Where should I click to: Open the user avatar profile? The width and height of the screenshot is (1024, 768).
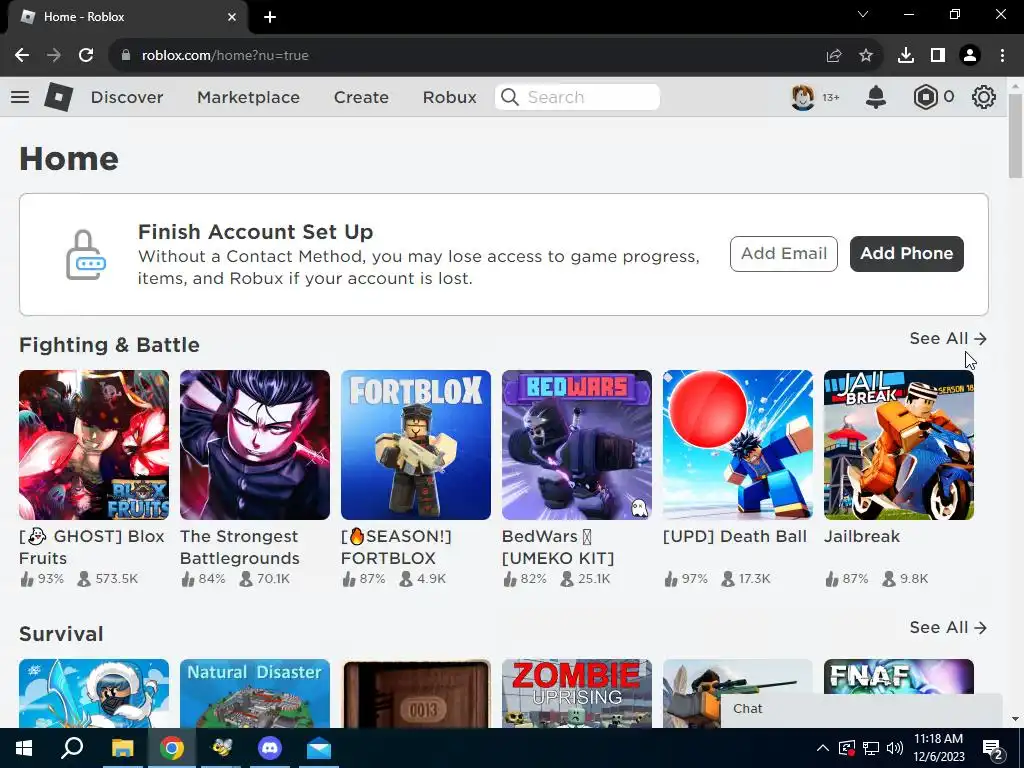pos(803,97)
